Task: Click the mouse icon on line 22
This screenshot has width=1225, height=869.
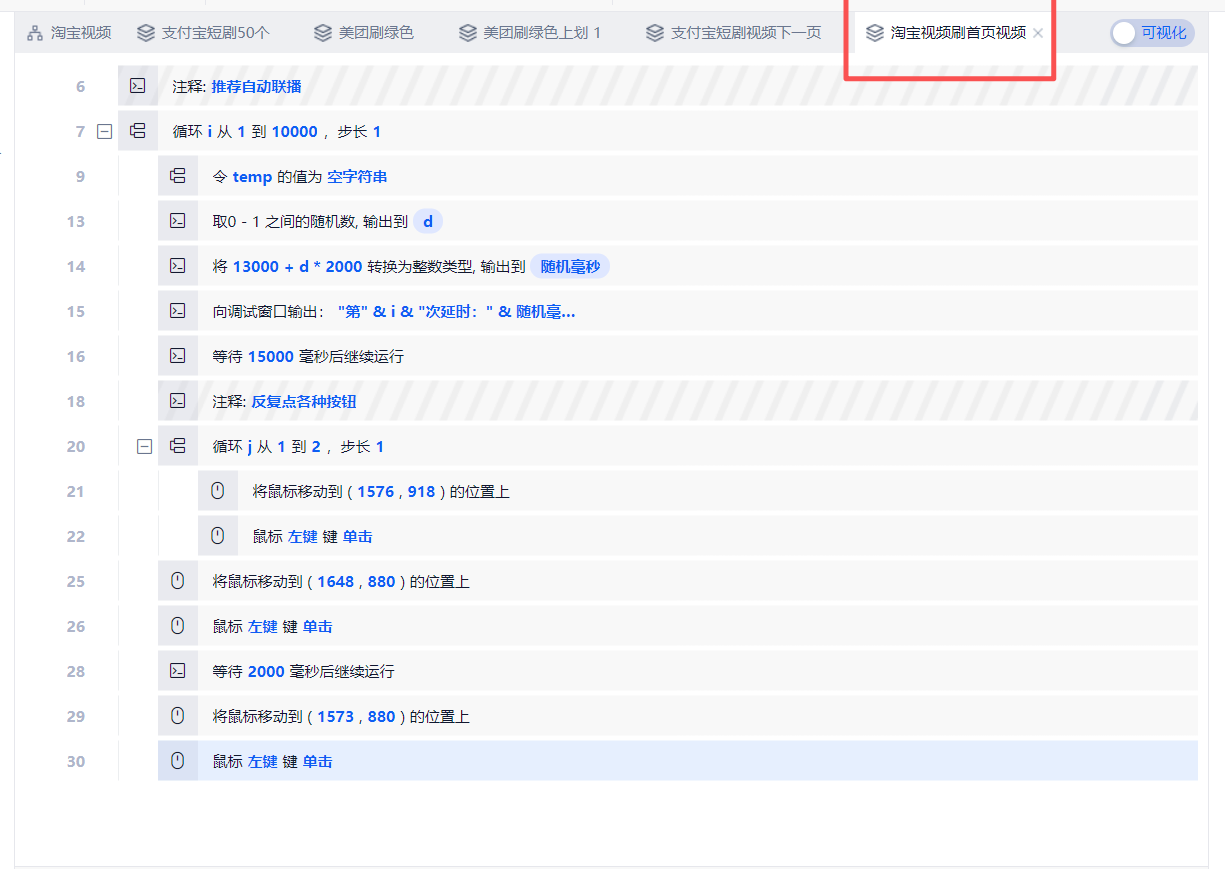Action: (218, 536)
